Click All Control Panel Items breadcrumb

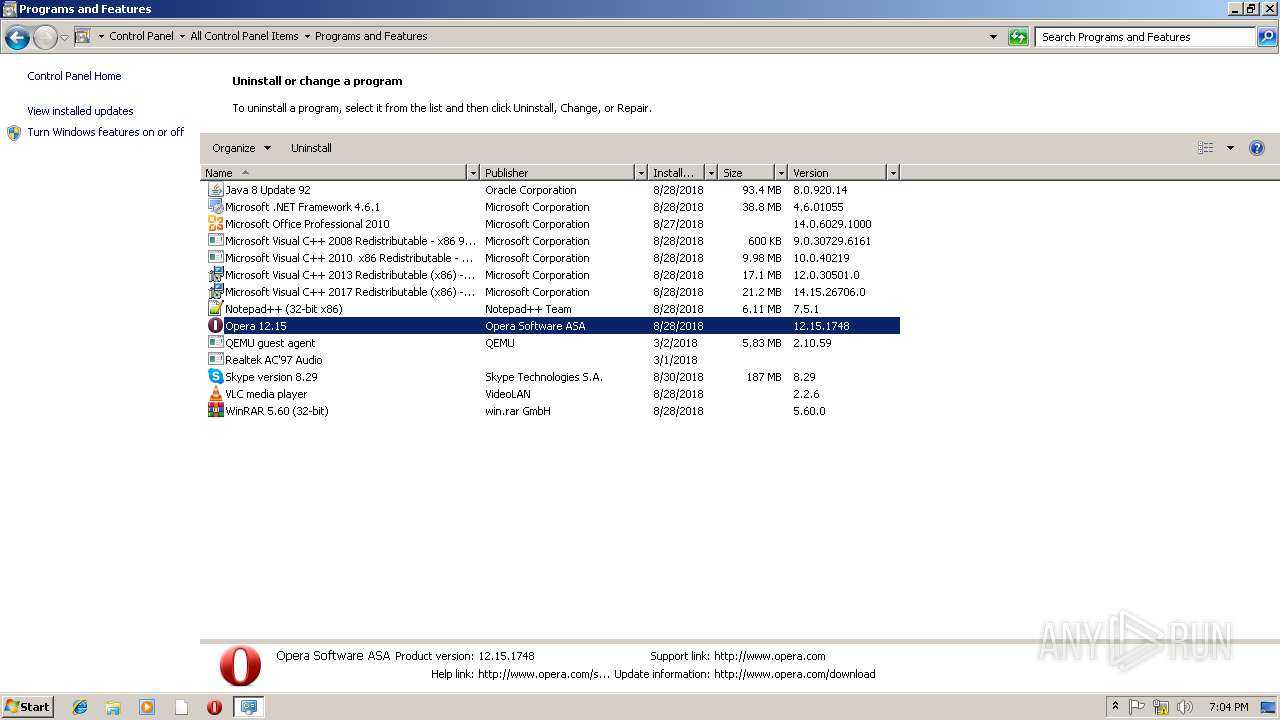coord(244,36)
